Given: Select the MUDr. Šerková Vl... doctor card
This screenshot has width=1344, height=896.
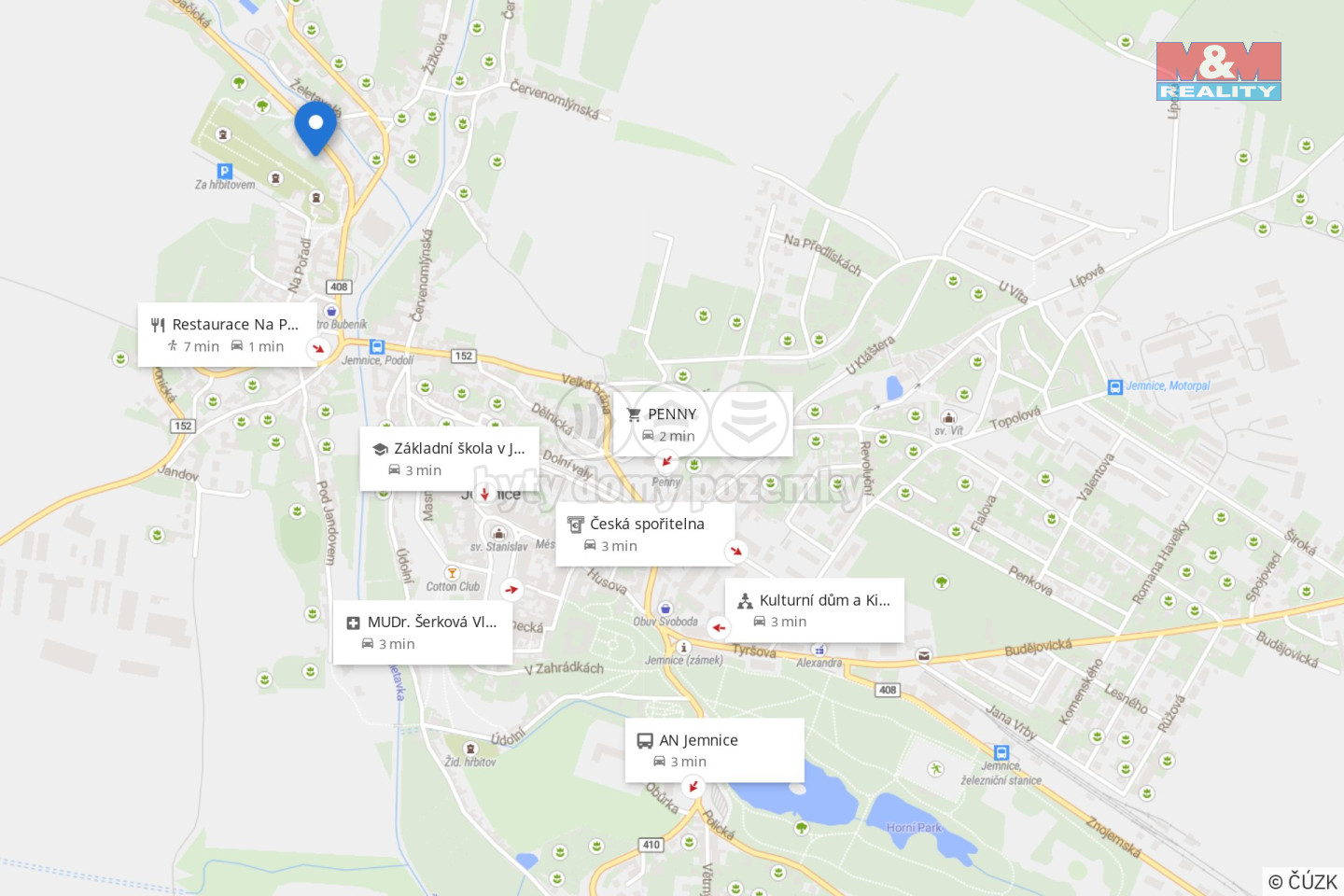Looking at the screenshot, I should tap(423, 632).
